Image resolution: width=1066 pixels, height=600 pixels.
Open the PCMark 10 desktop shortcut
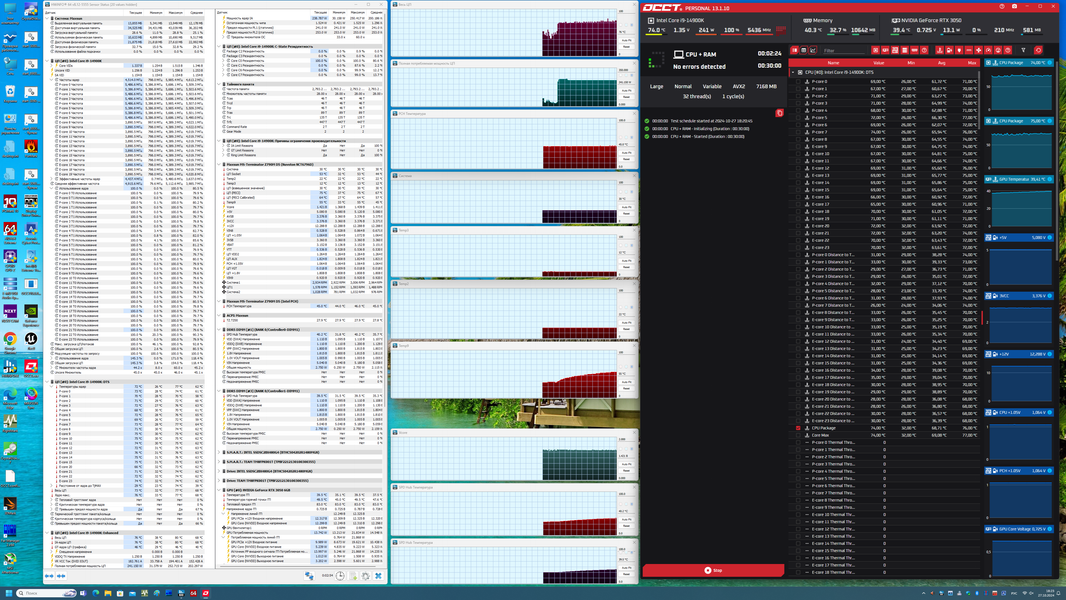pos(10,205)
